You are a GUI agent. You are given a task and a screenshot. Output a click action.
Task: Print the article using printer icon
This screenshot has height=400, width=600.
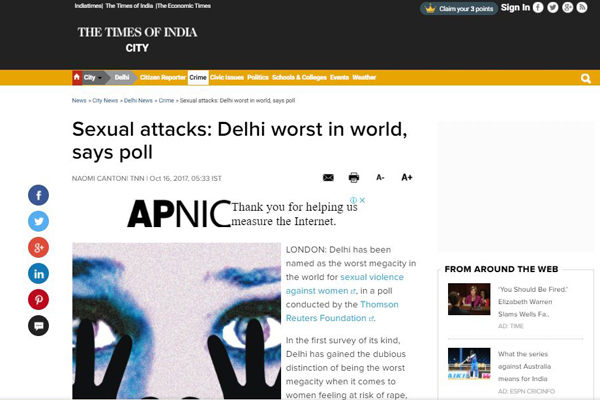[x=354, y=178]
